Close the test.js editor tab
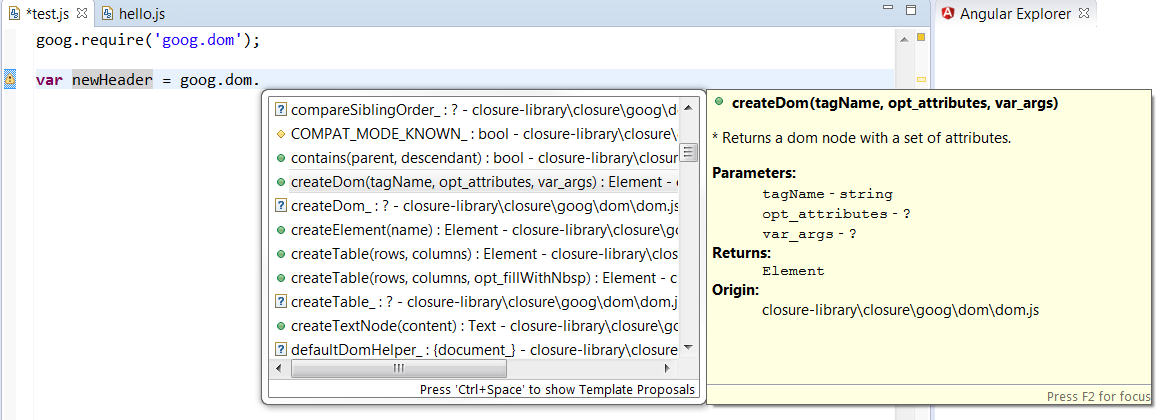The width and height of the screenshot is (1161, 420). (81, 14)
